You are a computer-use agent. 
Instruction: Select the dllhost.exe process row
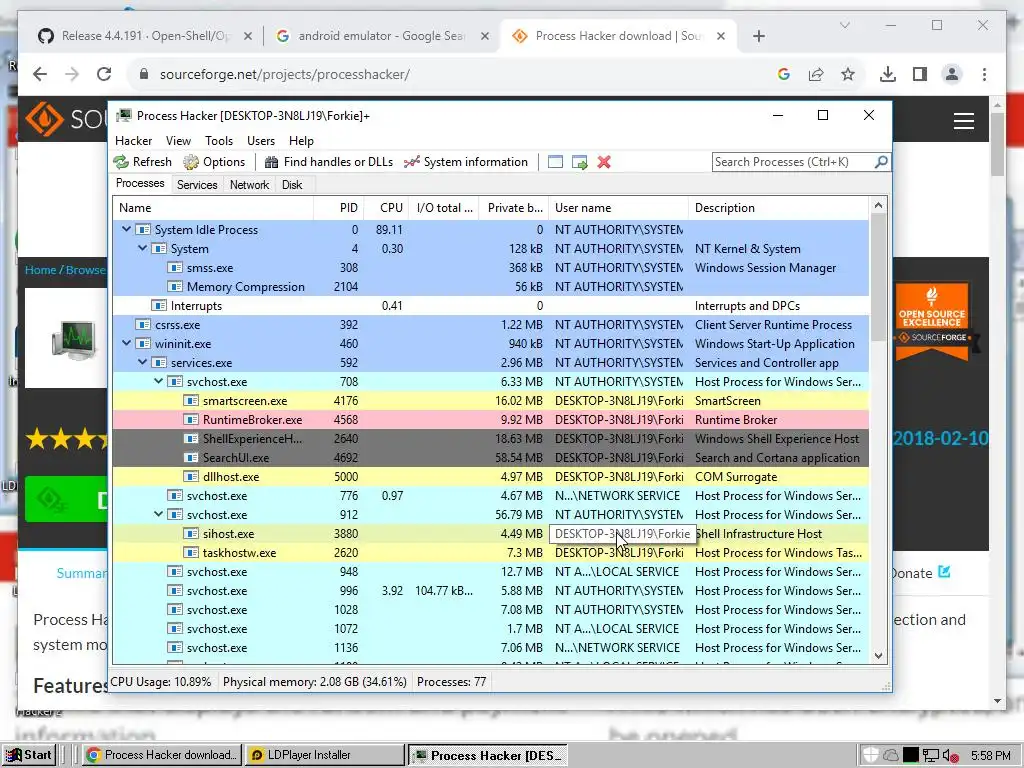pos(490,477)
